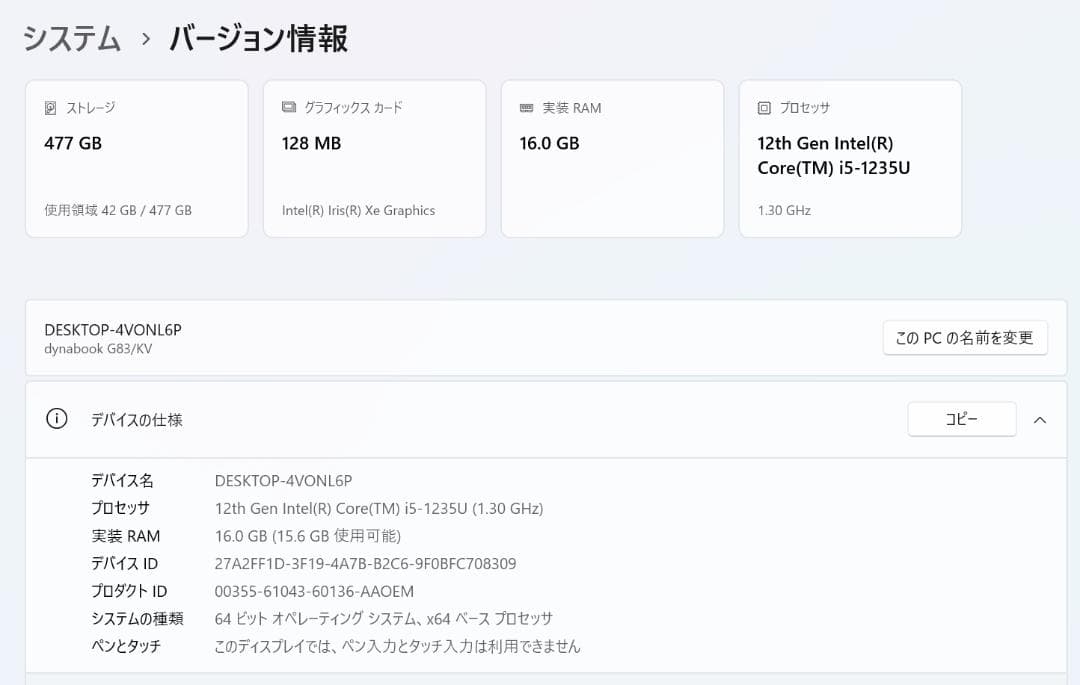Image resolution: width=1080 pixels, height=685 pixels.
Task: Select the プロセッサ specification card
Action: (x=849, y=158)
